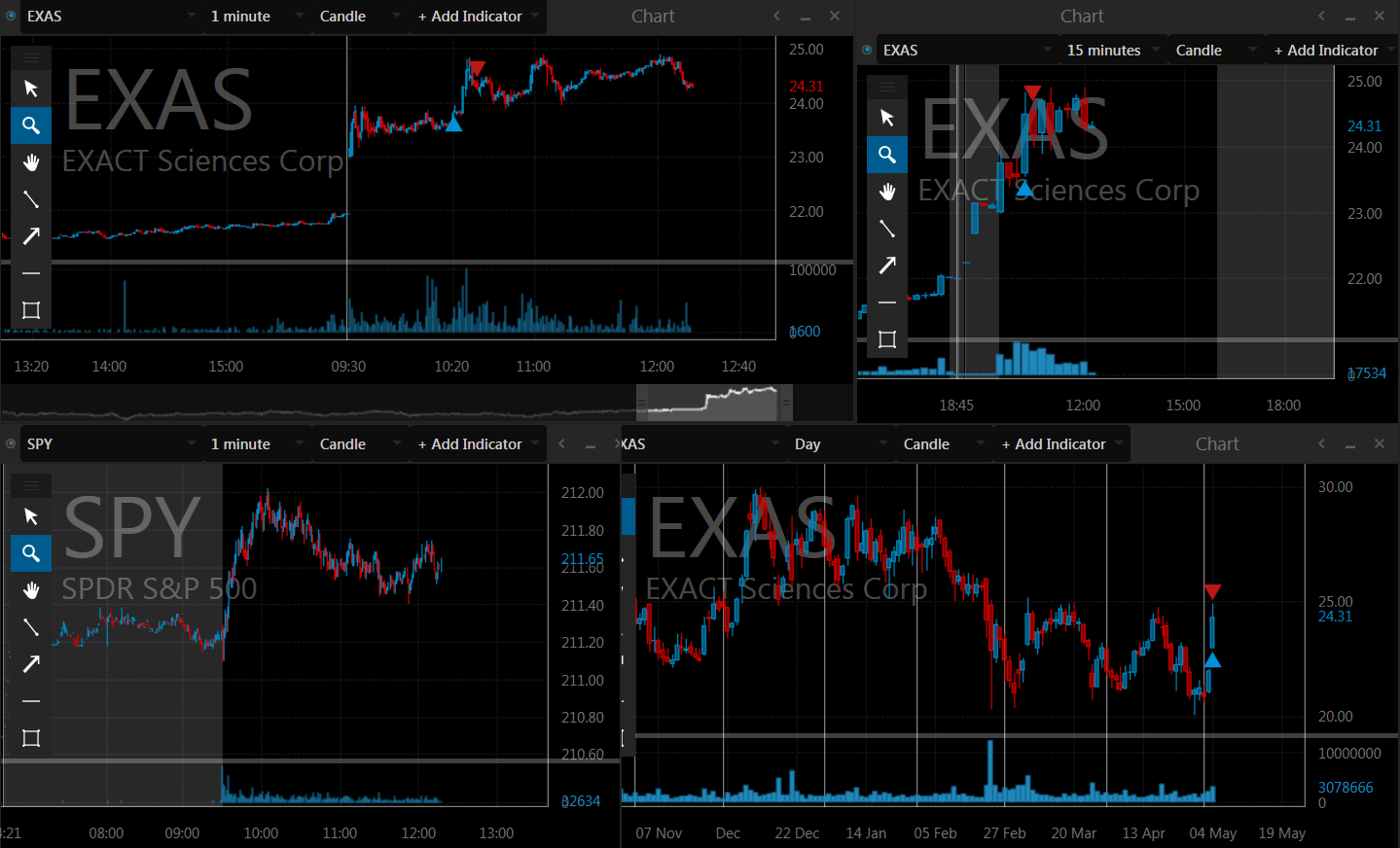Collapse EXAS 1 minute chart header with left chevron
The height and width of the screenshot is (848, 1400).
(x=776, y=16)
